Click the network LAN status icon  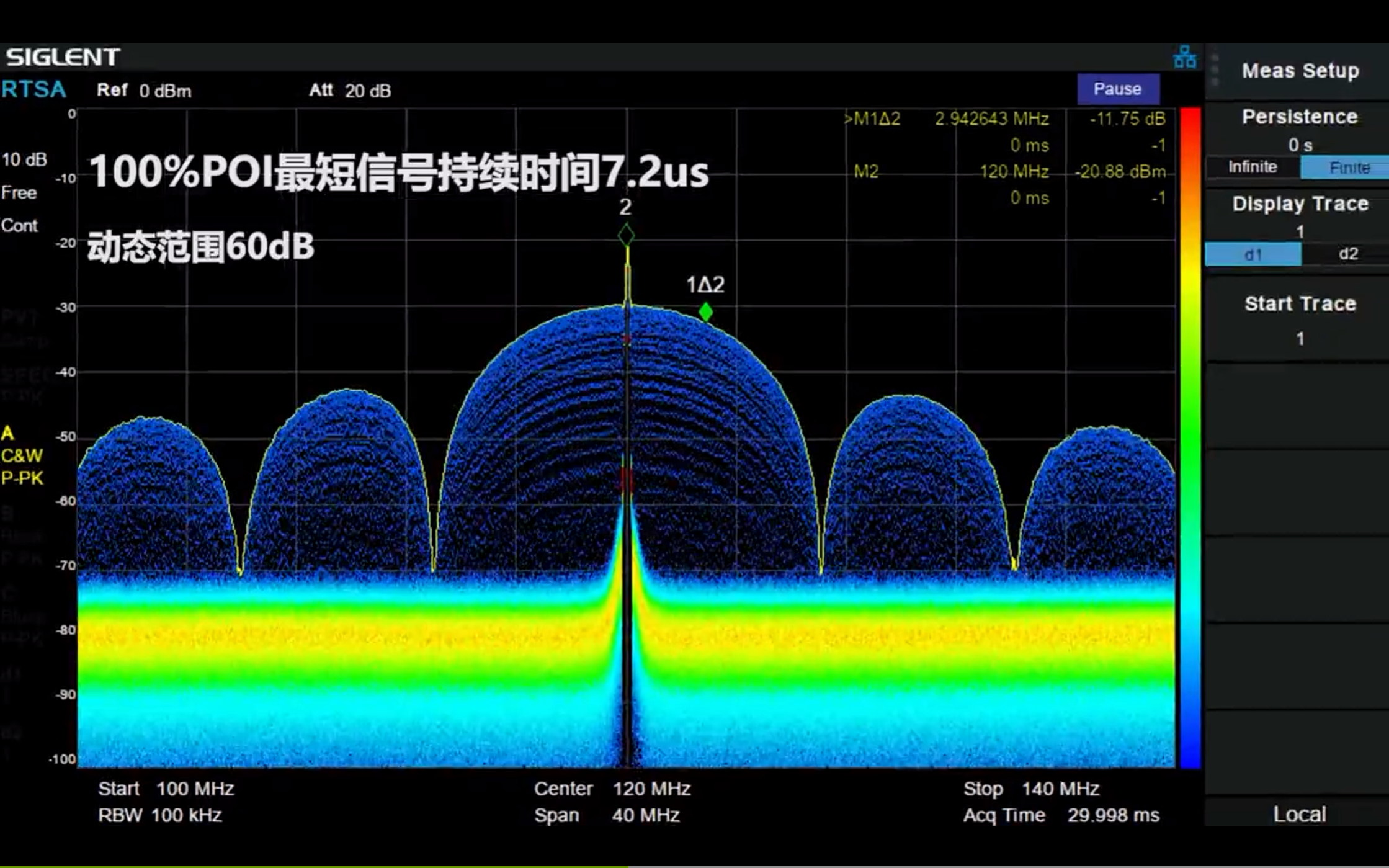(x=1184, y=58)
